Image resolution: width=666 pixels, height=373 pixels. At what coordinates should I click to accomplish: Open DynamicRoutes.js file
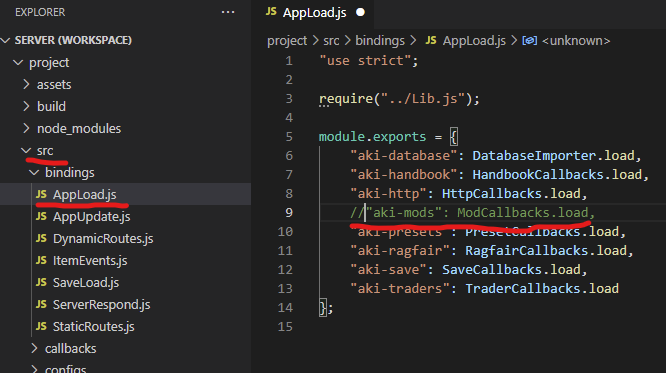[103, 239]
